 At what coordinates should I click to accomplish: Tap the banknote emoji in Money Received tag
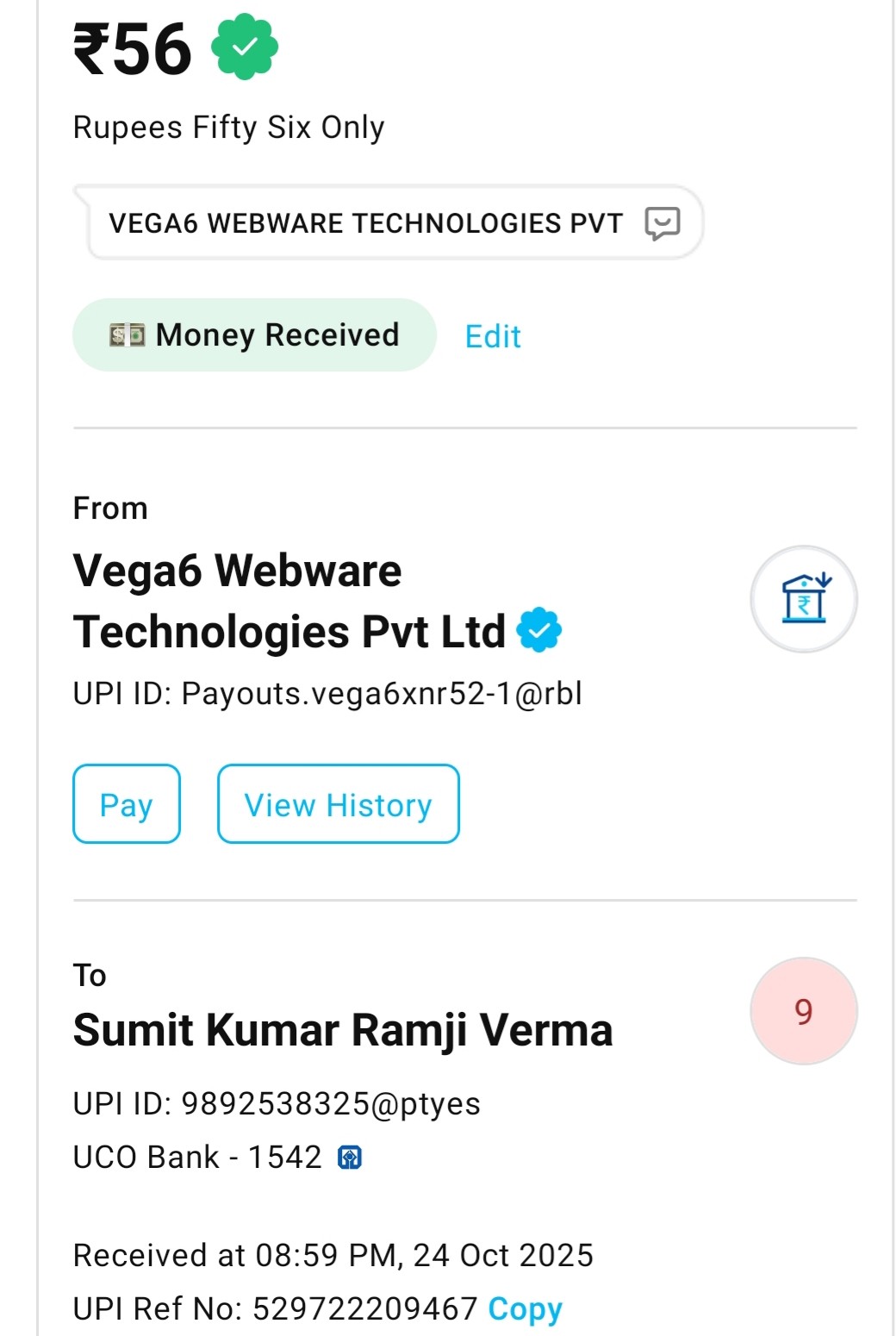point(128,335)
